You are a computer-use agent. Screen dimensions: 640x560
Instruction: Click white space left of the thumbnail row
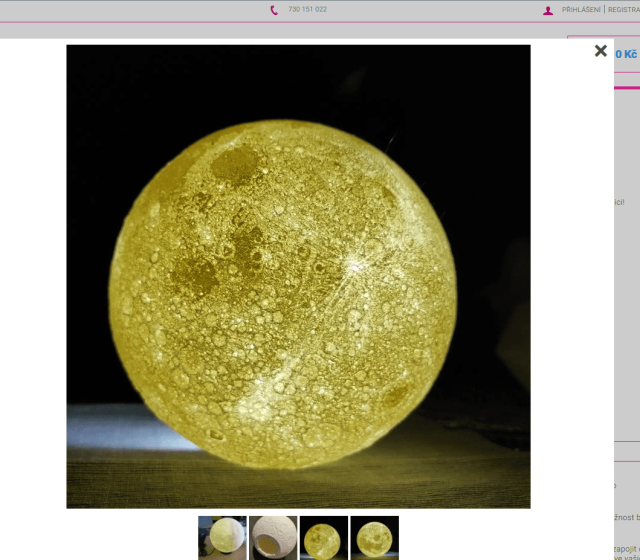(100, 538)
